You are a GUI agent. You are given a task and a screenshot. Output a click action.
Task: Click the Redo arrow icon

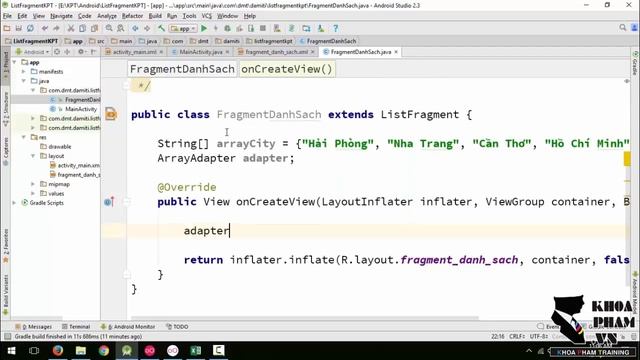56,28
